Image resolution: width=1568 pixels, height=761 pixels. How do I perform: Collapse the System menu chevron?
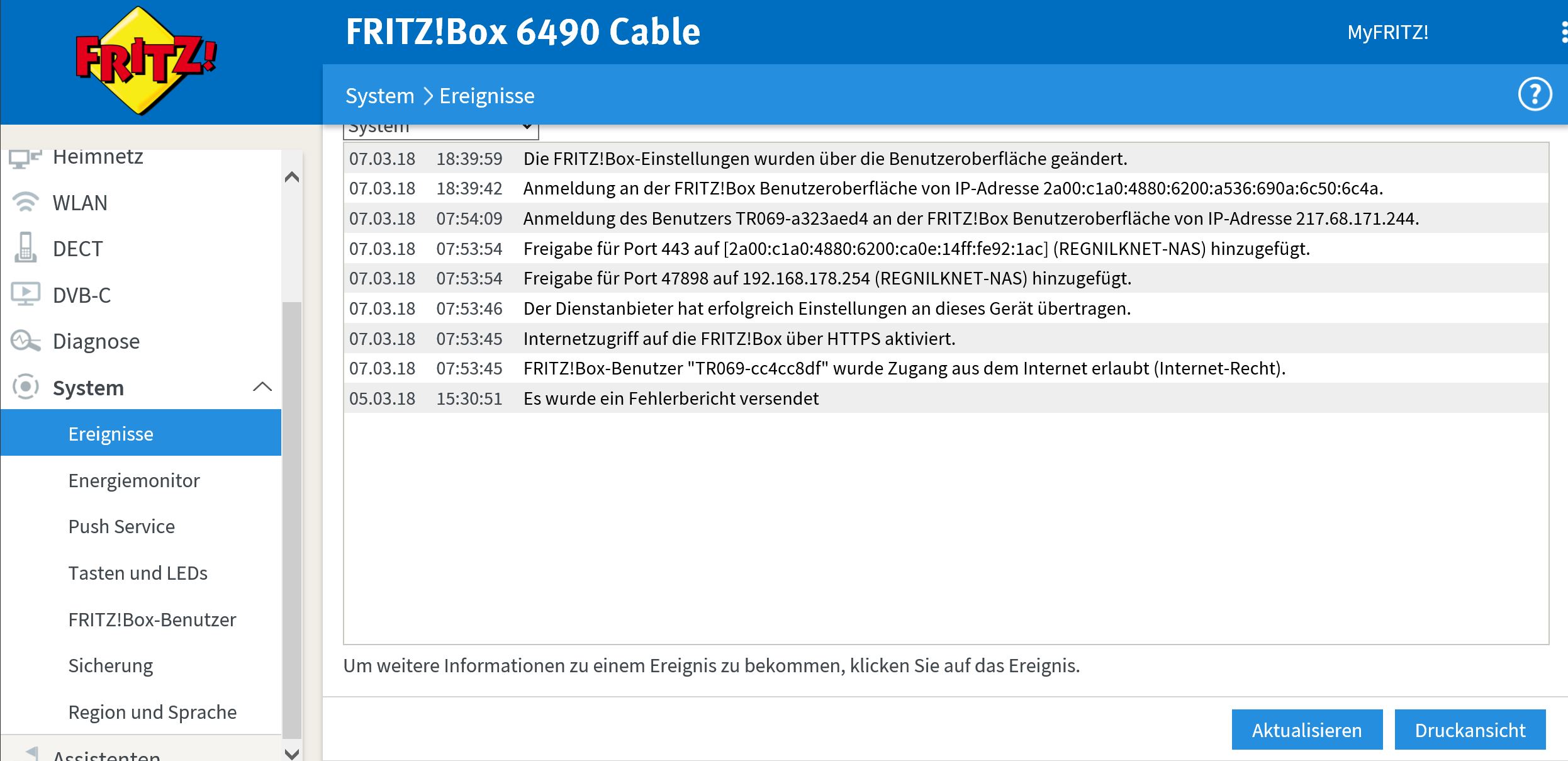[x=262, y=386]
